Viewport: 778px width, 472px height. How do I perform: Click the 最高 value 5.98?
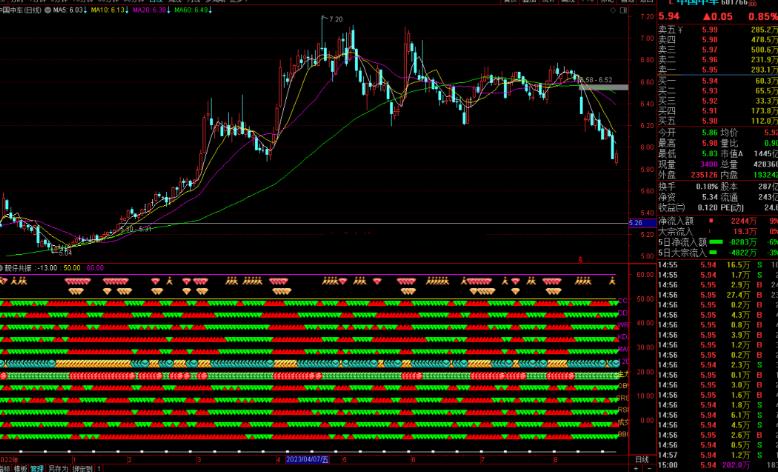[710, 143]
